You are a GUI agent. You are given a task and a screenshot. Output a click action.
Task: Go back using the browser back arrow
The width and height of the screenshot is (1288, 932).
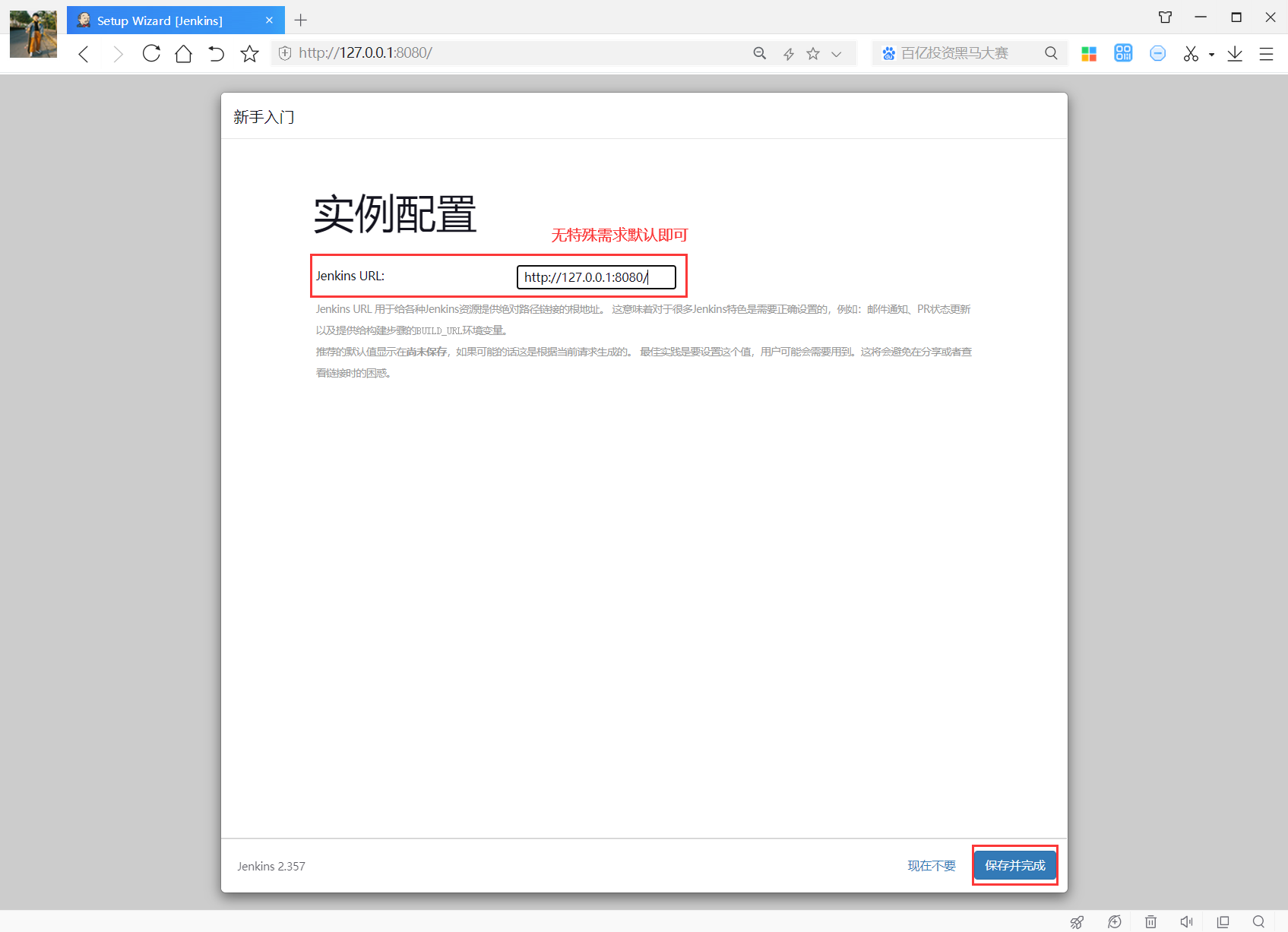point(84,54)
